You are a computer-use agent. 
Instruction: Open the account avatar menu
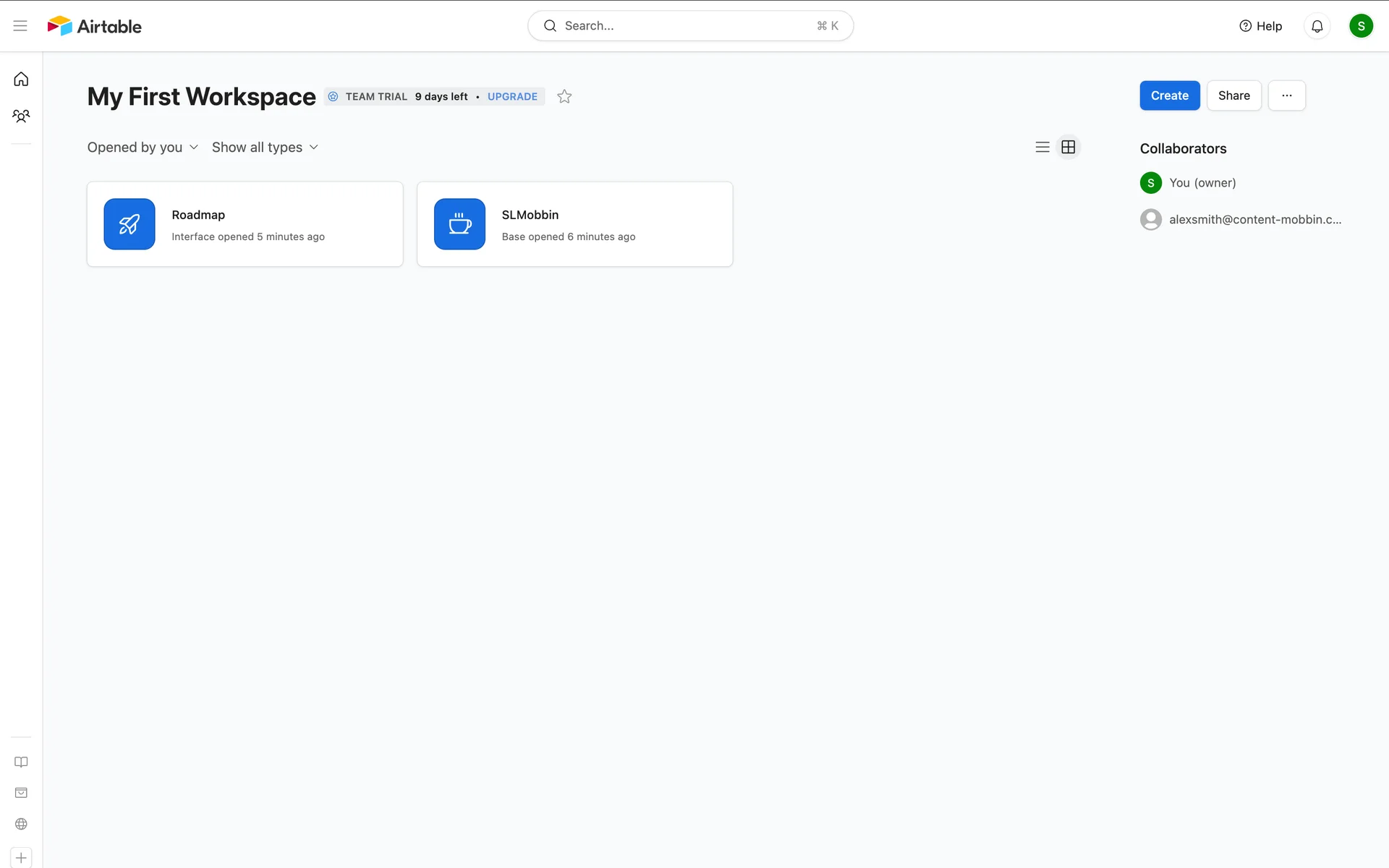(x=1360, y=26)
